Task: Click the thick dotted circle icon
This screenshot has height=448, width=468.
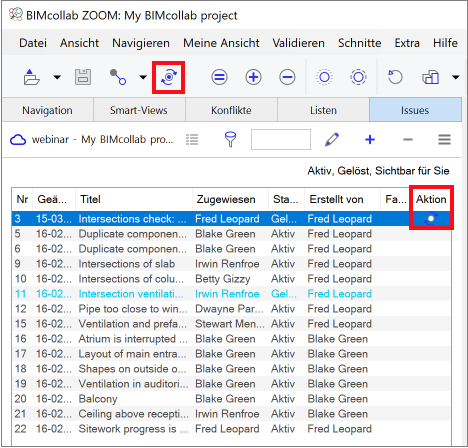Action: [x=358, y=77]
